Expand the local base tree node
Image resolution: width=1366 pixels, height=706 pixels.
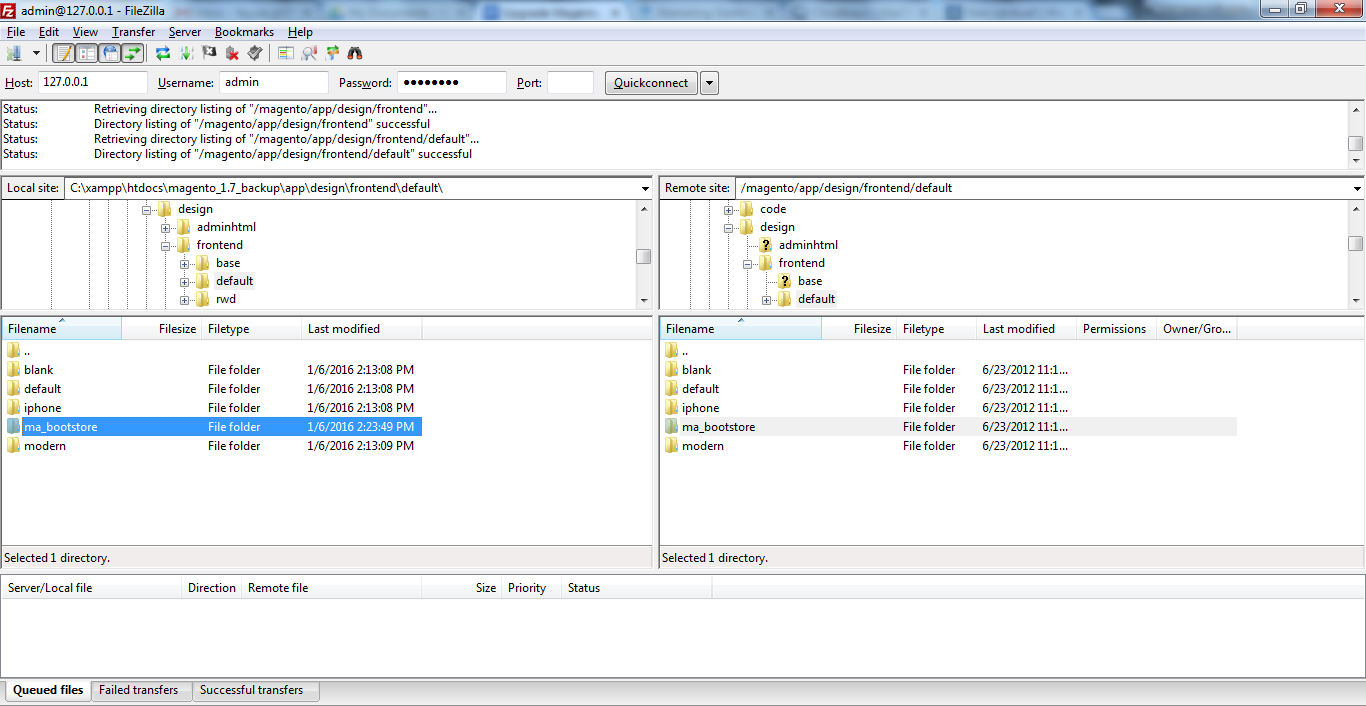click(185, 264)
